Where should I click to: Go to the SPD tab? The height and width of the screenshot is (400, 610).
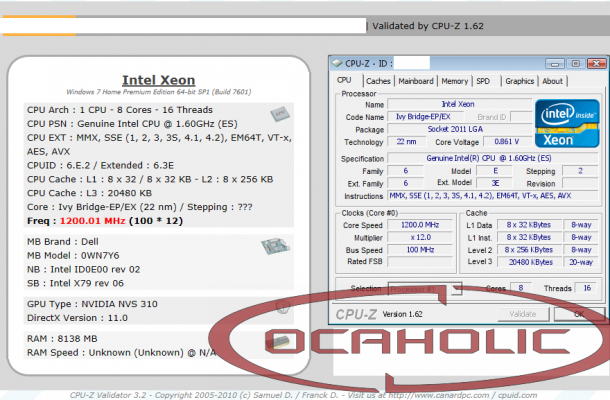tap(483, 81)
